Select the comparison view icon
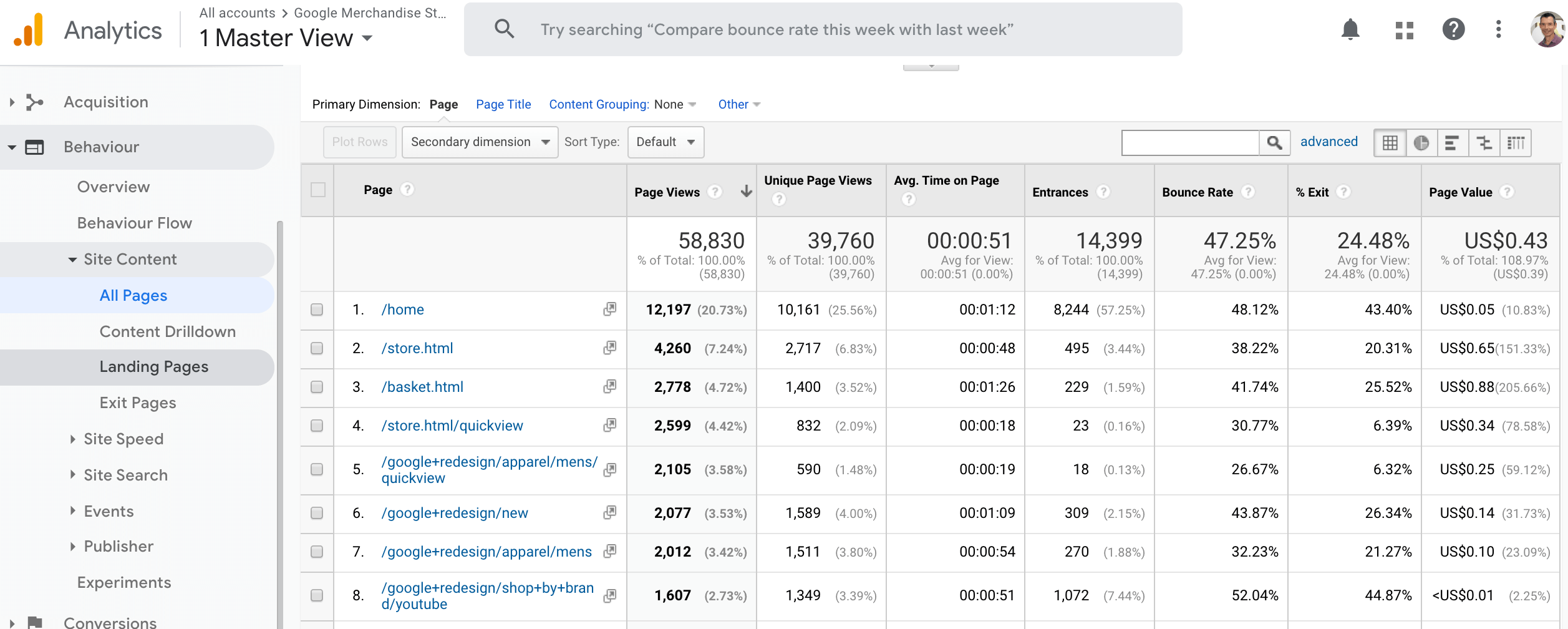This screenshot has width=1568, height=629. click(1484, 143)
